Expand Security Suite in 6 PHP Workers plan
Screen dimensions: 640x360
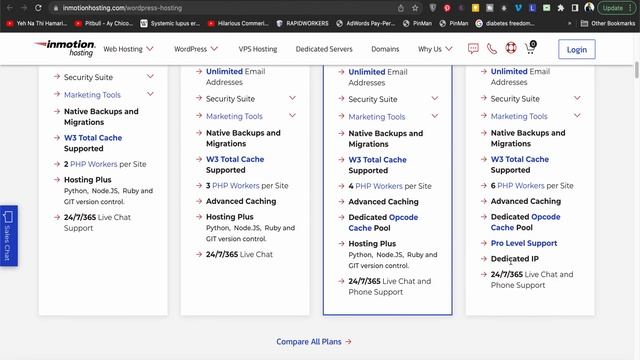(577, 98)
